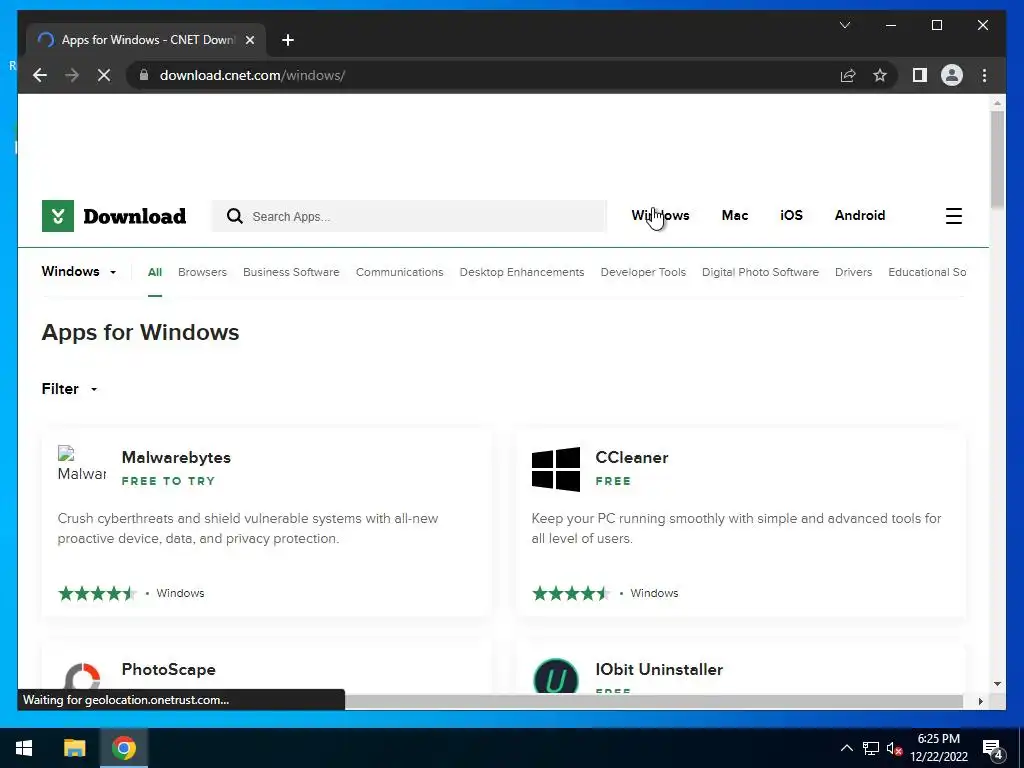This screenshot has width=1024, height=768.
Task: Open a new browser tab
Action: (x=287, y=40)
